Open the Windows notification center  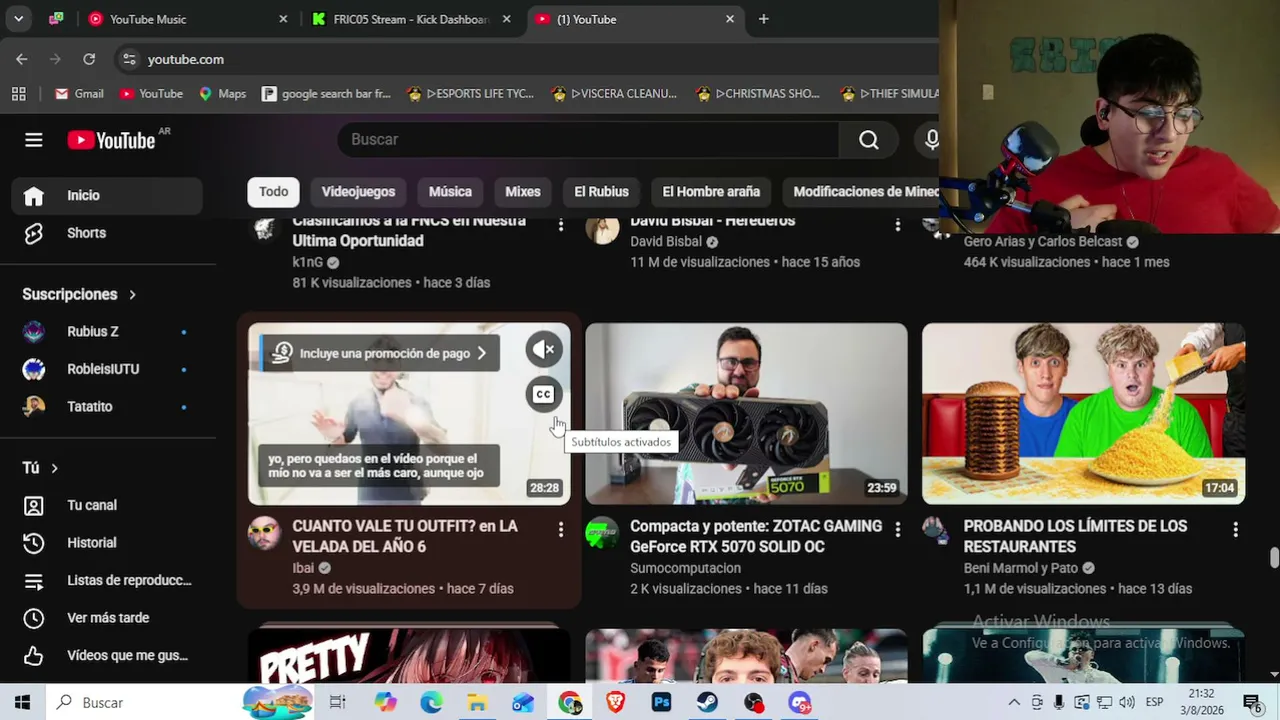1251,703
